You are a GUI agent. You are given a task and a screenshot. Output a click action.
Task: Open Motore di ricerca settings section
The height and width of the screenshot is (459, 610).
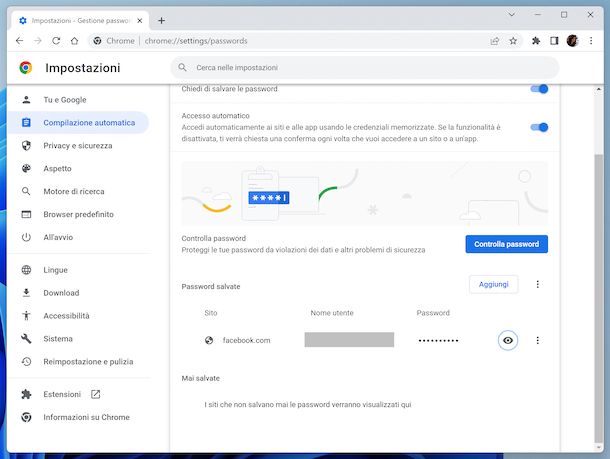(x=73, y=191)
